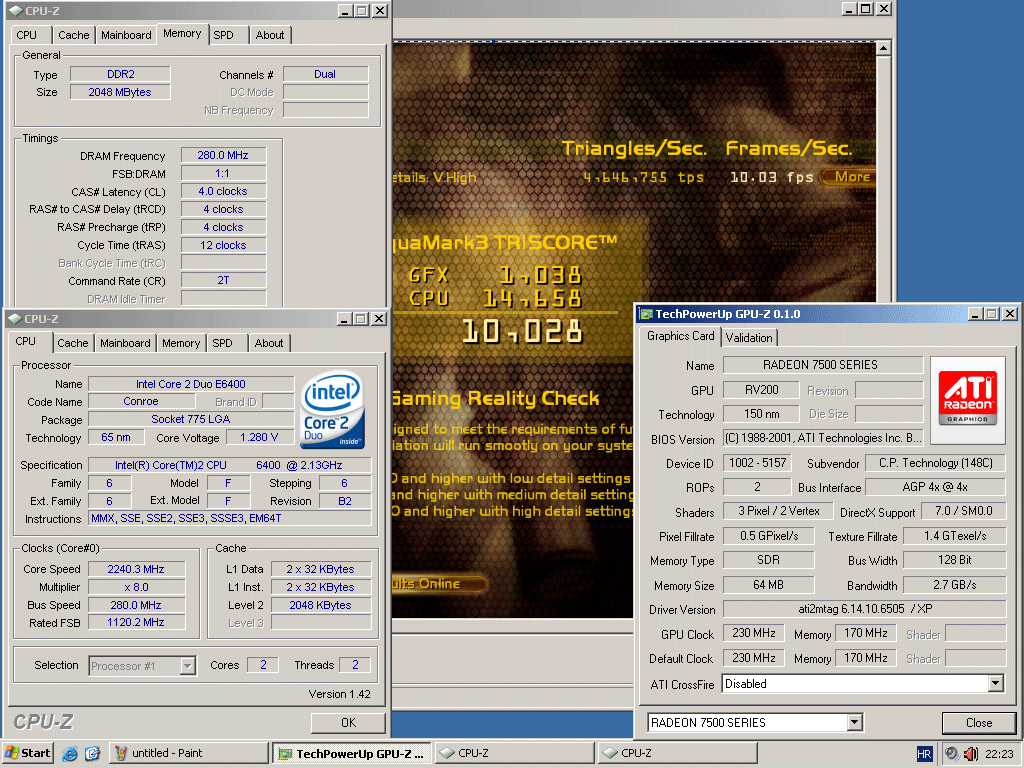Image resolution: width=1024 pixels, height=768 pixels.
Task: Select Memory tab in bottom CPU-Z window
Action: (181, 344)
